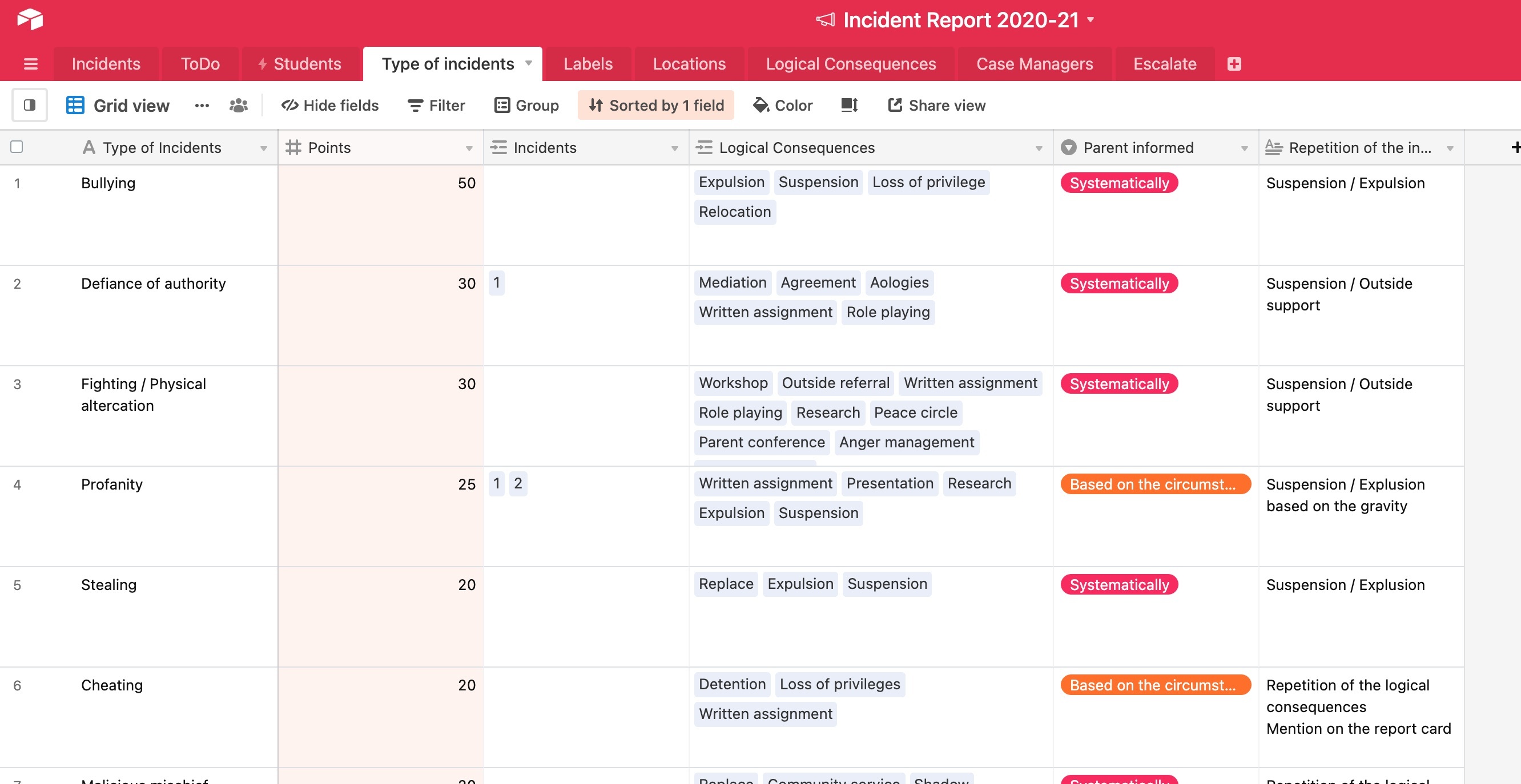Image resolution: width=1521 pixels, height=784 pixels.
Task: Open Type of Incidents column menu arrow
Action: tap(264, 149)
